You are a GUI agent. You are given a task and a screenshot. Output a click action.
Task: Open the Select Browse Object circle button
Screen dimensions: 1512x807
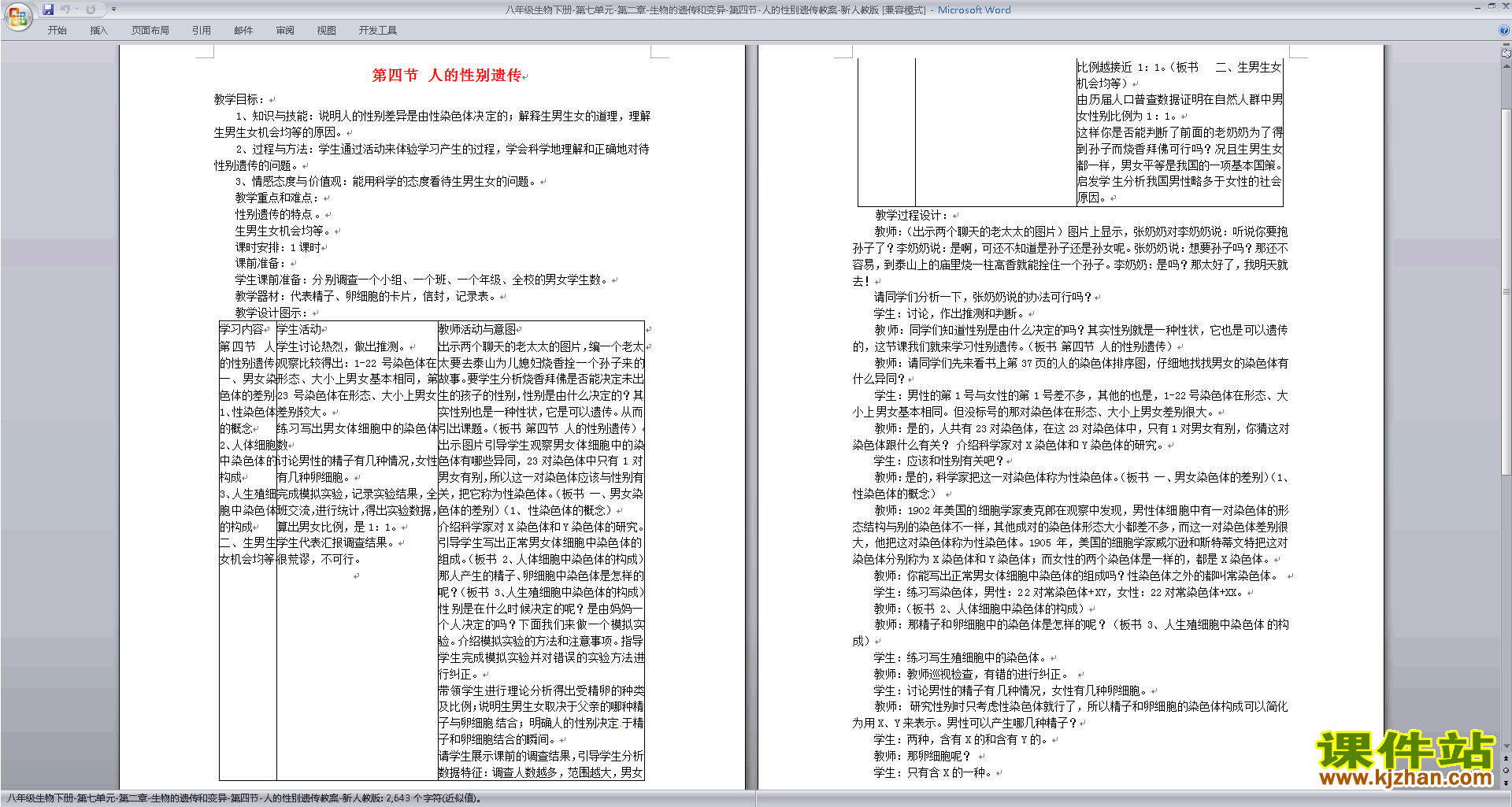pos(1506,770)
